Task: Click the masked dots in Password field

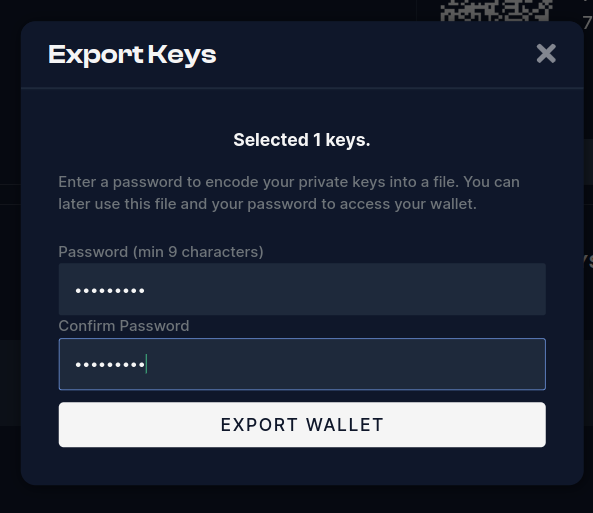Action: tap(110, 291)
